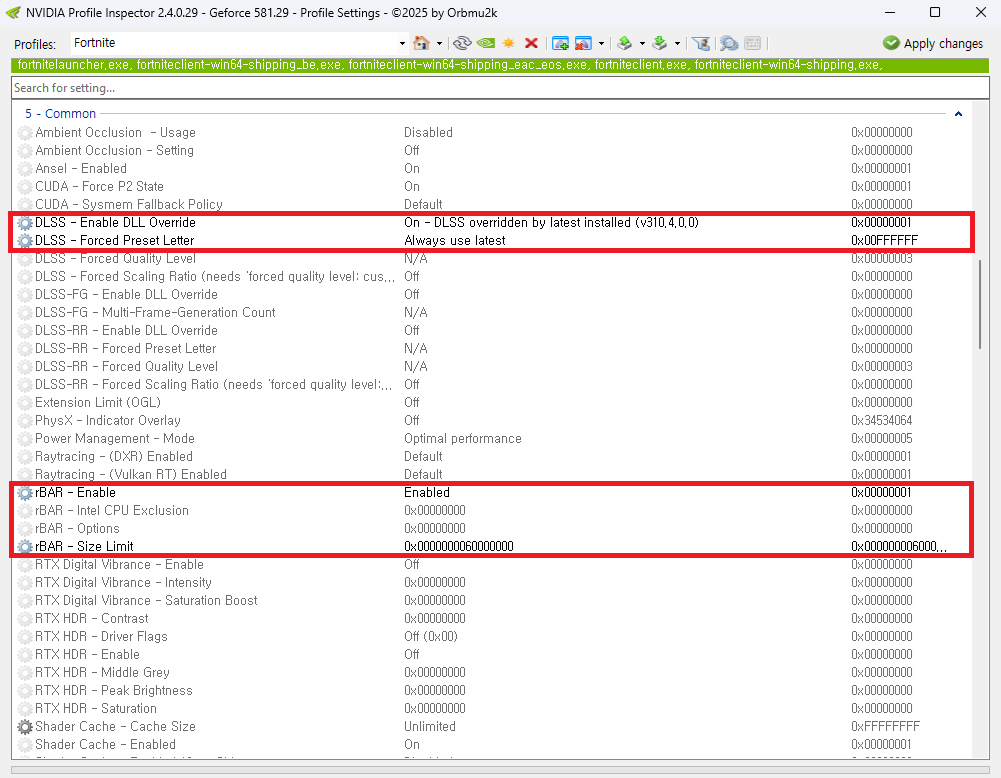Click the 'Optimal performance' power mode value
The image size is (1001, 778).
click(463, 439)
